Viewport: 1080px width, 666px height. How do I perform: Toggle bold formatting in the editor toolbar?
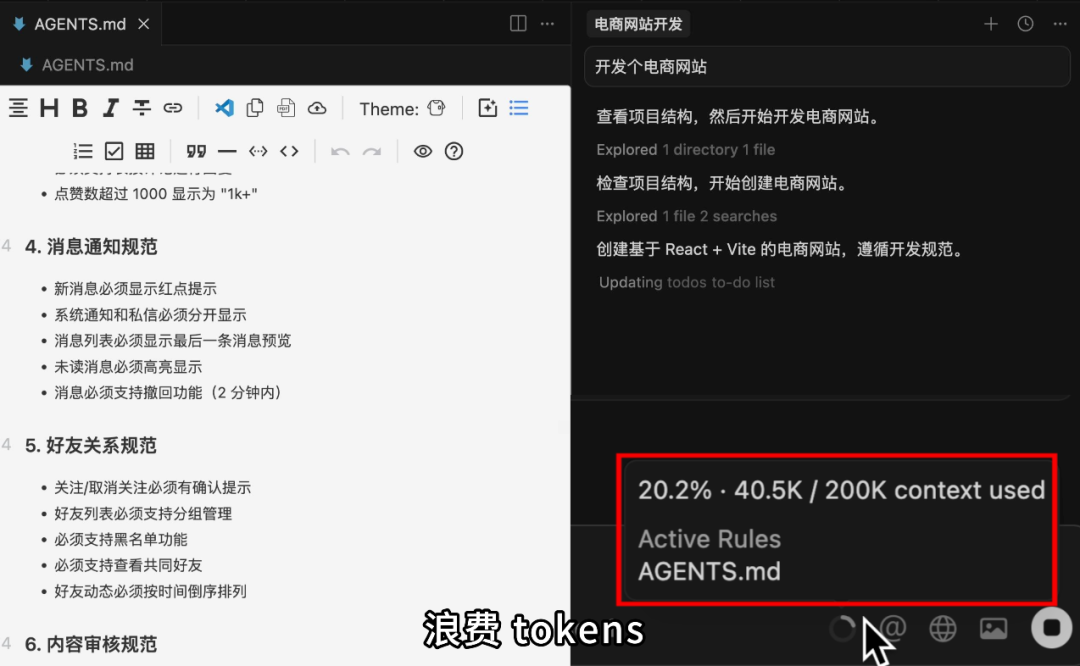(78, 108)
